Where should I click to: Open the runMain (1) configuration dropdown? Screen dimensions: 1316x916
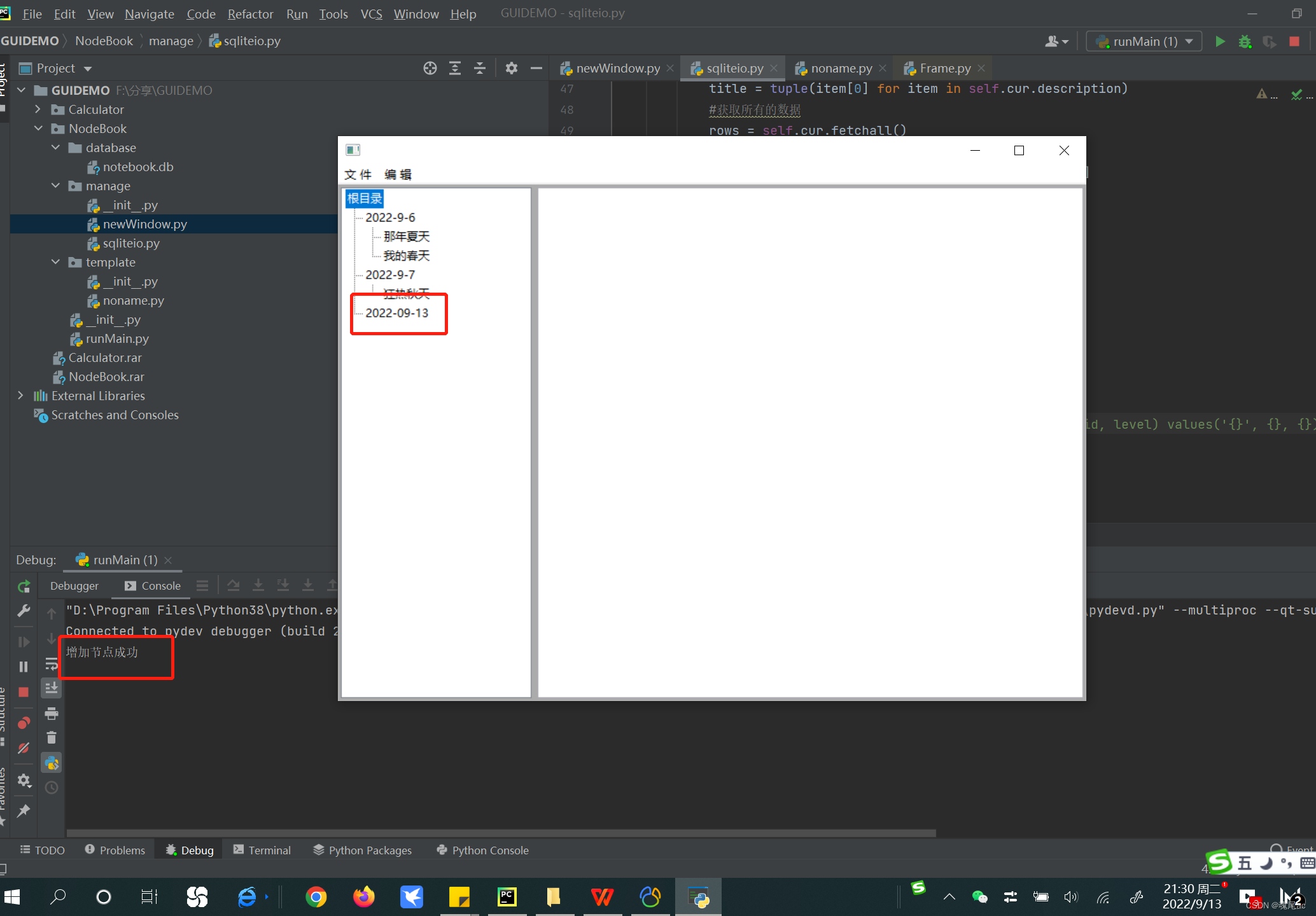(1144, 41)
